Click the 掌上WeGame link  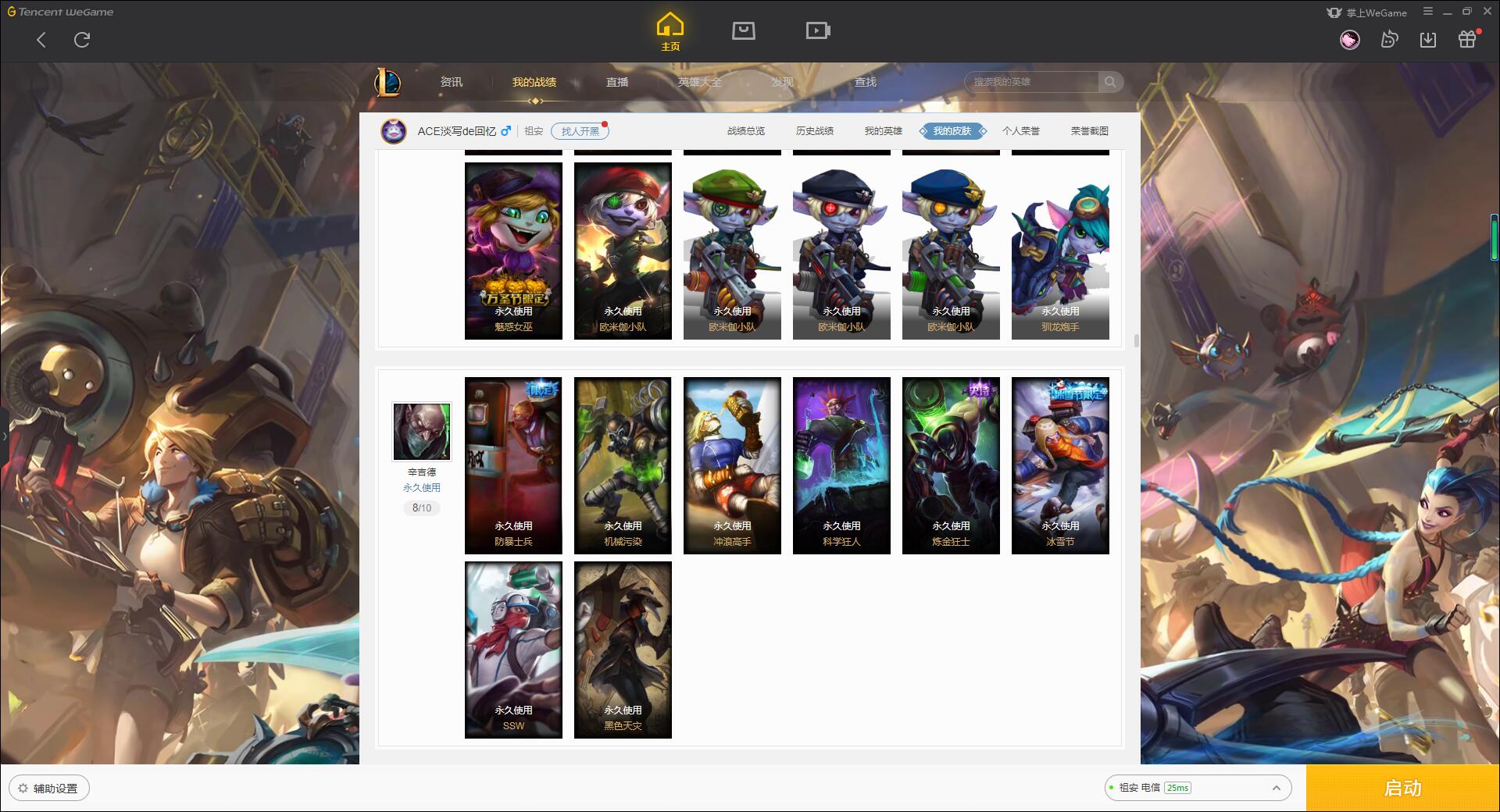[1367, 12]
